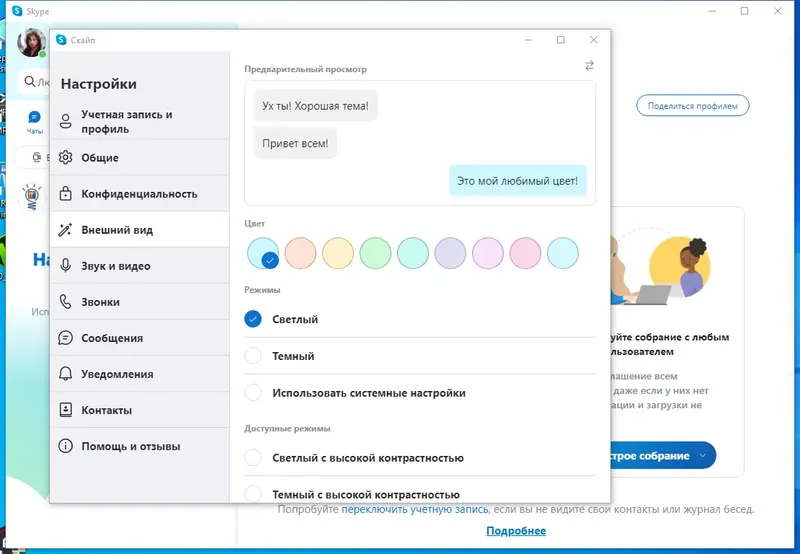800x554 pixels.
Task: Click the account person icon in Settings sidebar
Action: click(65, 121)
